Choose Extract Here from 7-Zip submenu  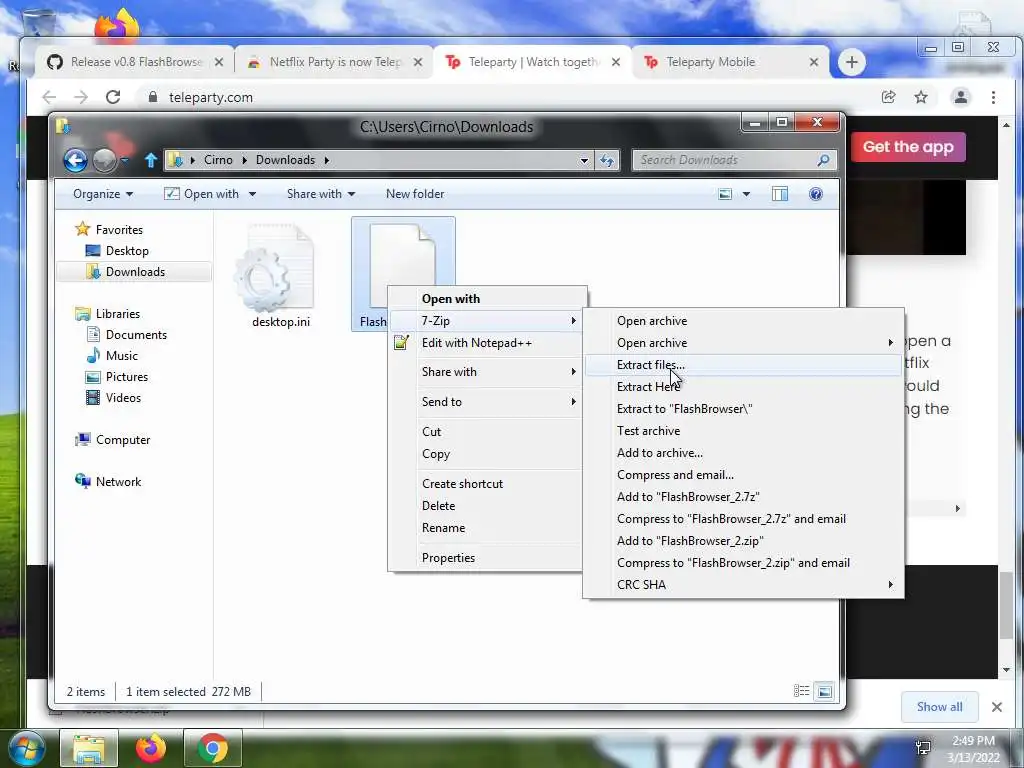point(743,387)
